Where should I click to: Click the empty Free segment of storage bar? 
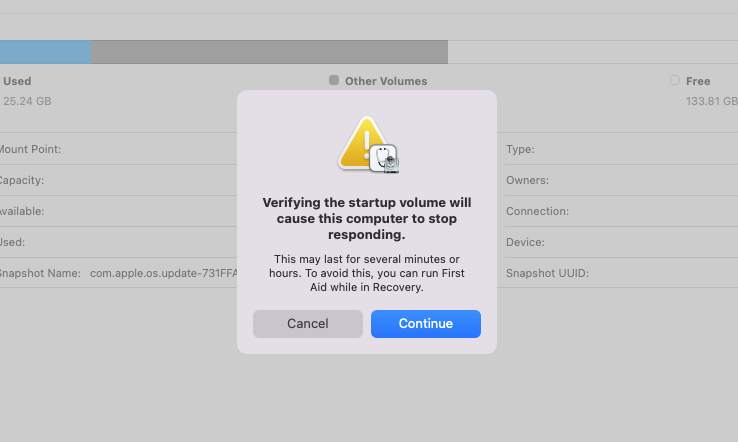click(593, 52)
